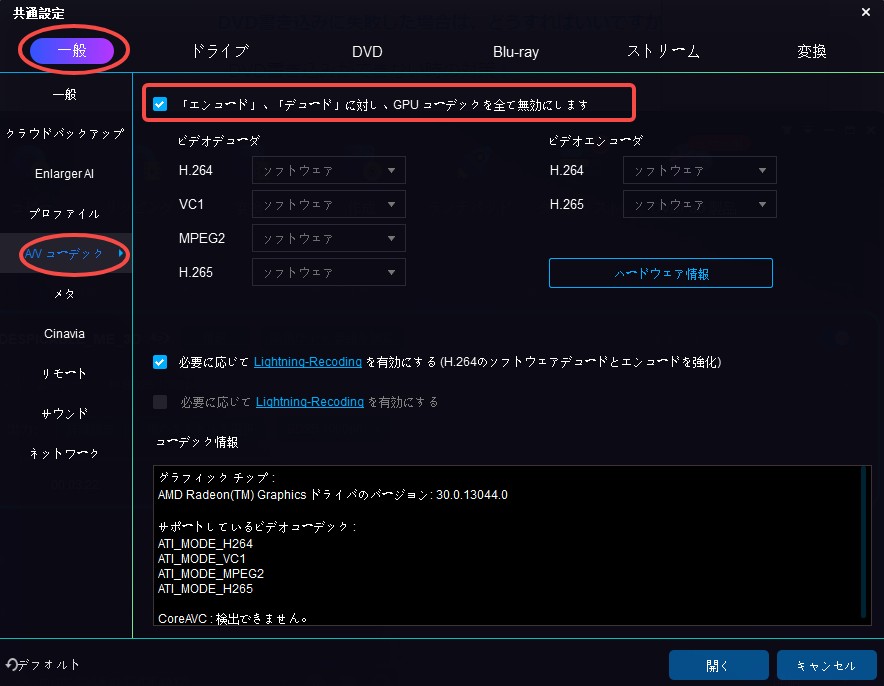Open the ストリーム tab
Image resolution: width=884 pixels, height=686 pixels.
663,51
